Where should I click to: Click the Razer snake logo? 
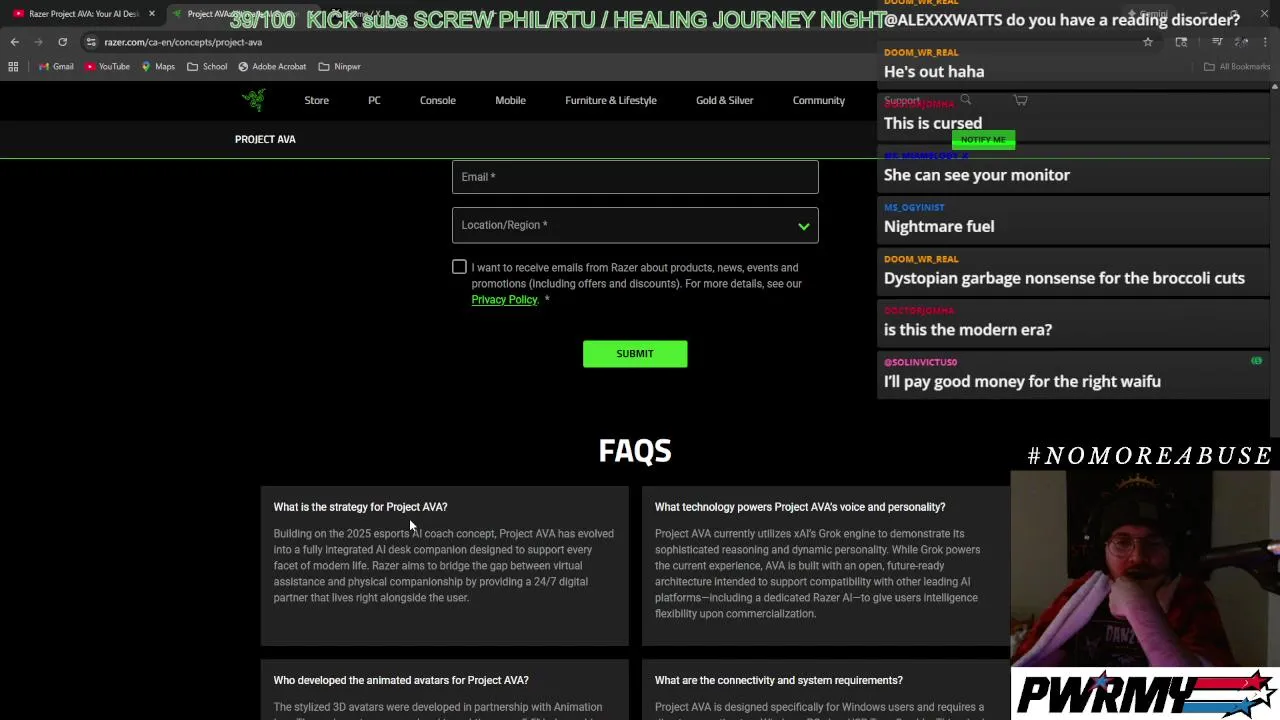click(x=254, y=100)
